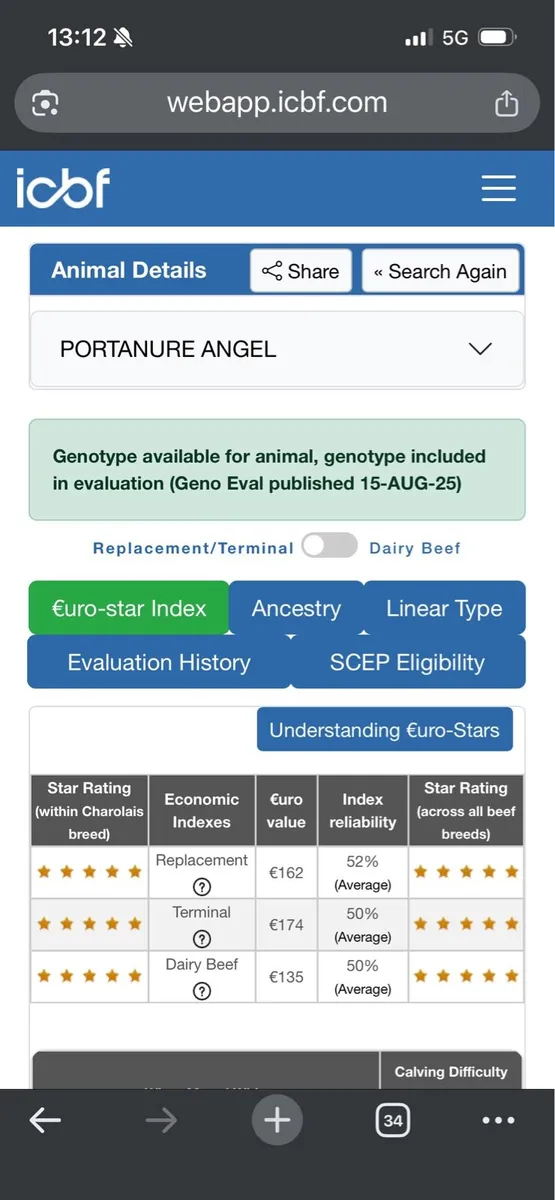Tap the browser share icon in address bar
555x1200 pixels.
(506, 102)
